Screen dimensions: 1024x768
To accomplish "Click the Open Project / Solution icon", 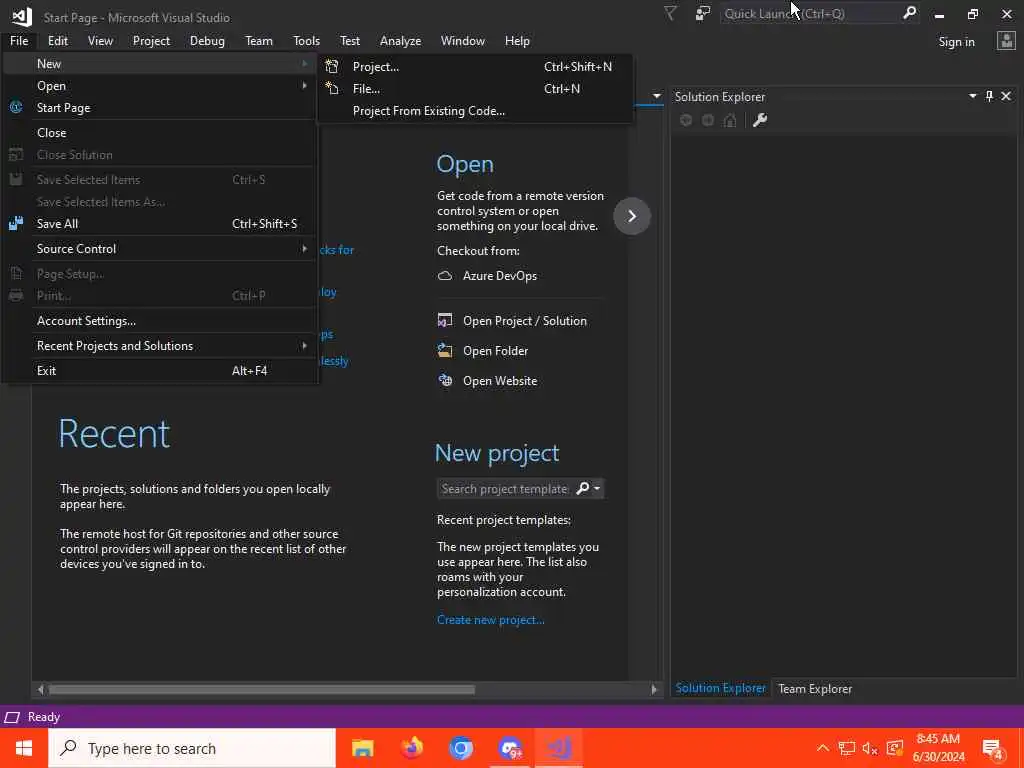I will coord(445,321).
